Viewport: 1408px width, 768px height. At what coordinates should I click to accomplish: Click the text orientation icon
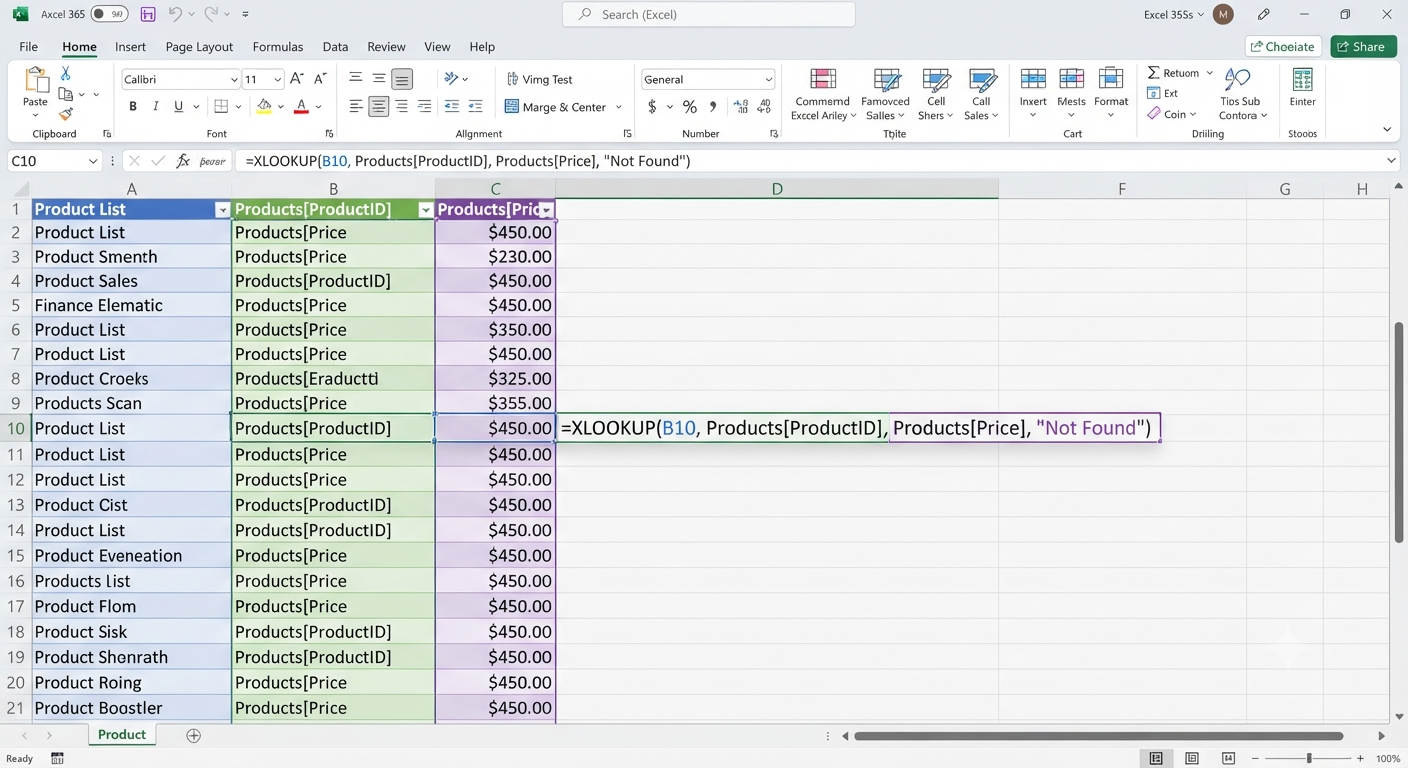451,79
